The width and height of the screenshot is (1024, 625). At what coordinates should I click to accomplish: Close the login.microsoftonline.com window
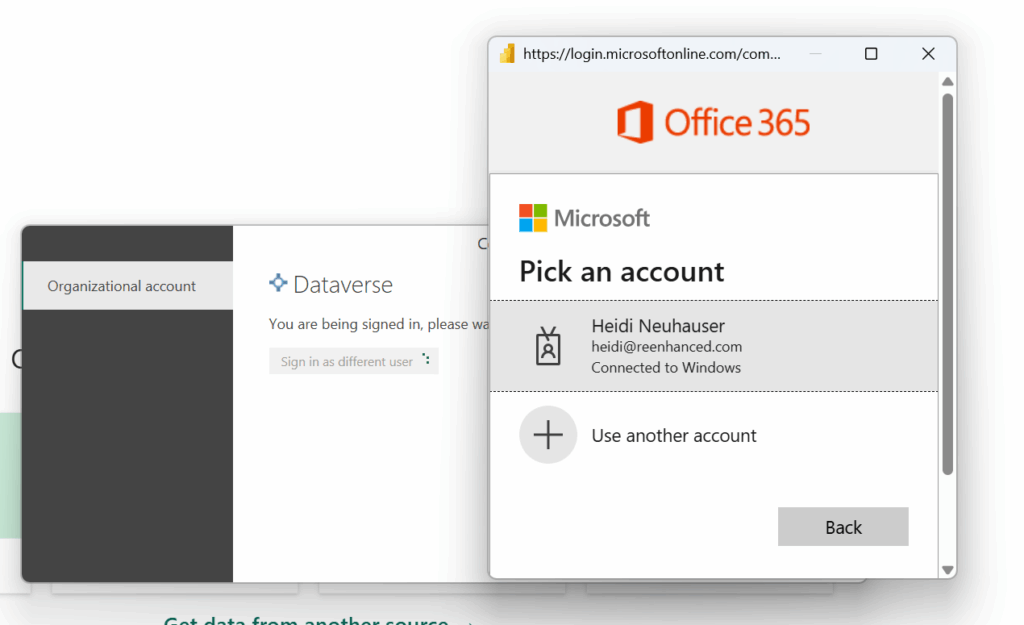click(928, 54)
